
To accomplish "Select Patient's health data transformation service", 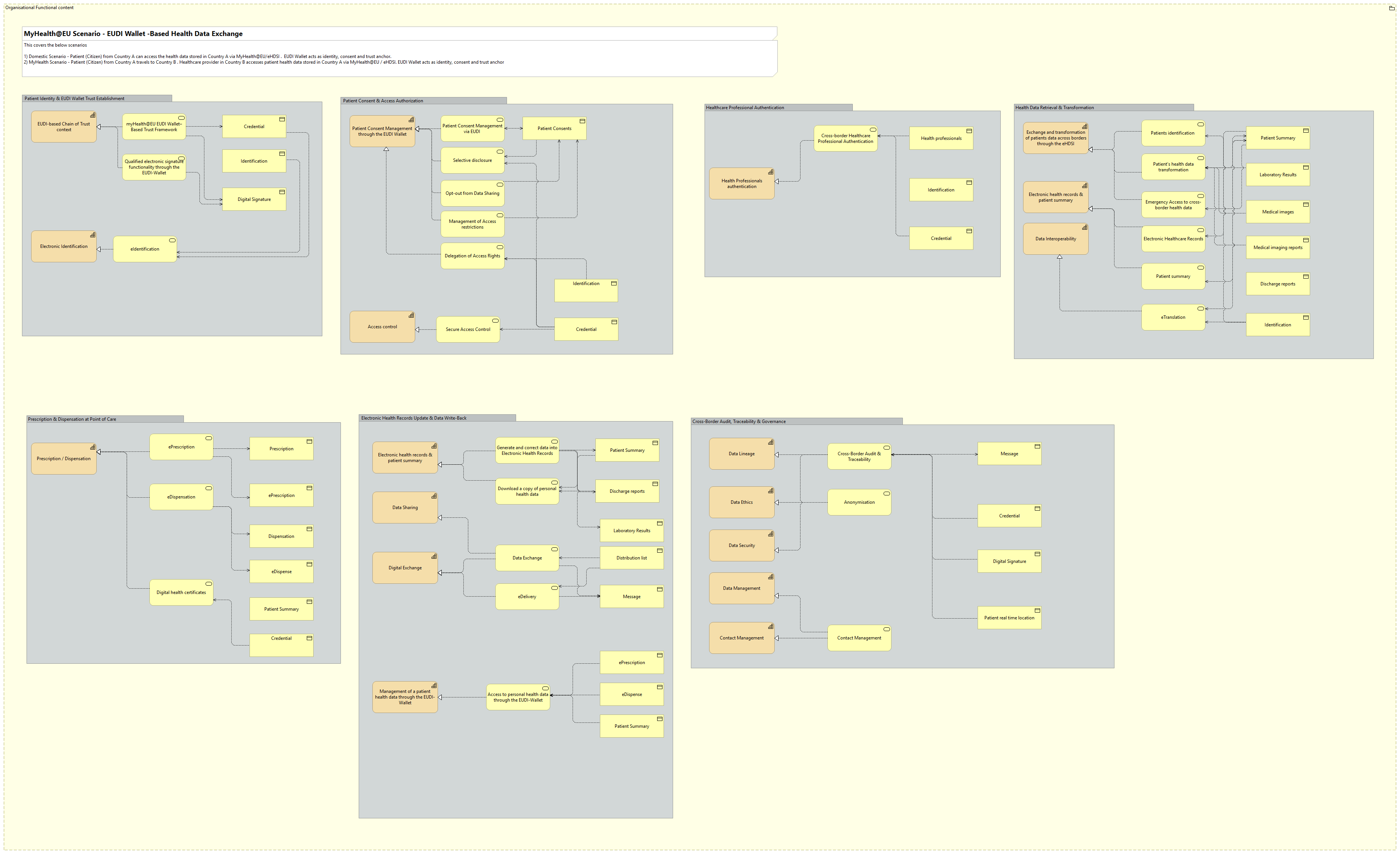I will [1173, 167].
